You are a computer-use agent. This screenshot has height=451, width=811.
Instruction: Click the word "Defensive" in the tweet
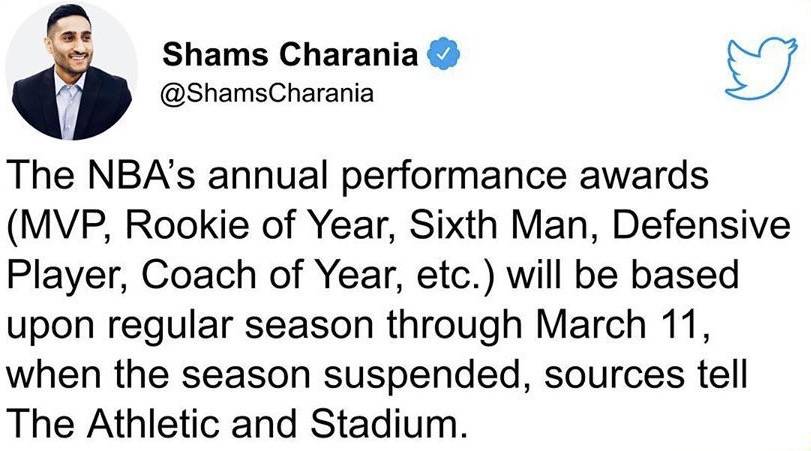click(x=701, y=226)
